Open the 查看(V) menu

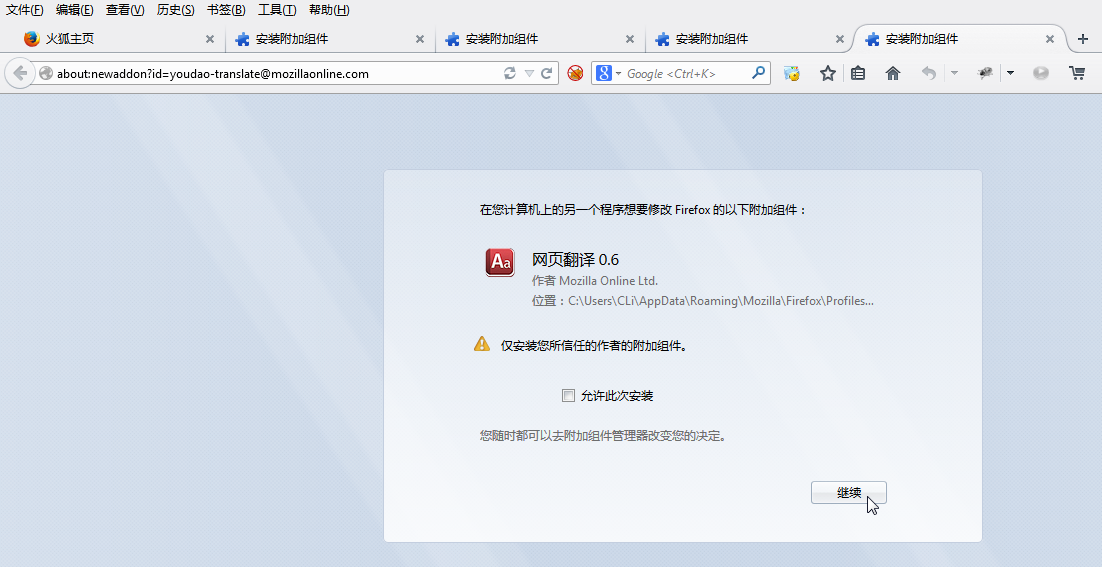(125, 10)
